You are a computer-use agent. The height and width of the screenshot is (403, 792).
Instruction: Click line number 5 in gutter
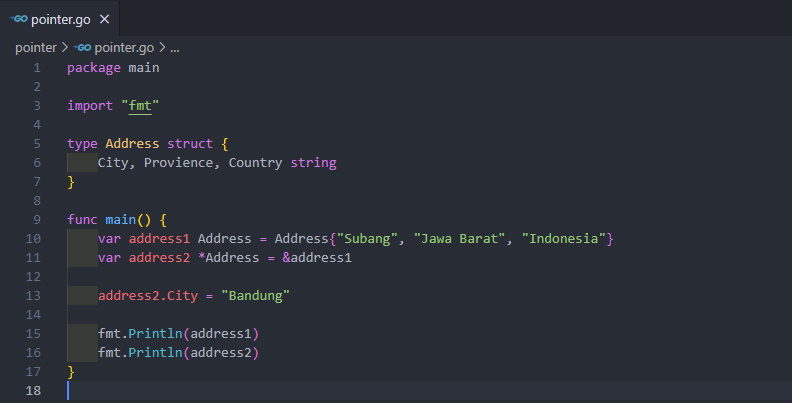(x=37, y=143)
